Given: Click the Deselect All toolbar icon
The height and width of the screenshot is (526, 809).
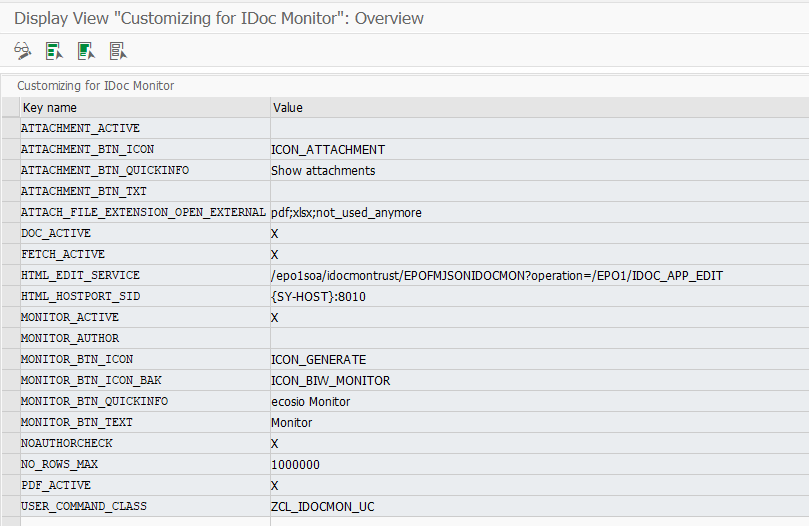Looking at the screenshot, I should coord(118,51).
